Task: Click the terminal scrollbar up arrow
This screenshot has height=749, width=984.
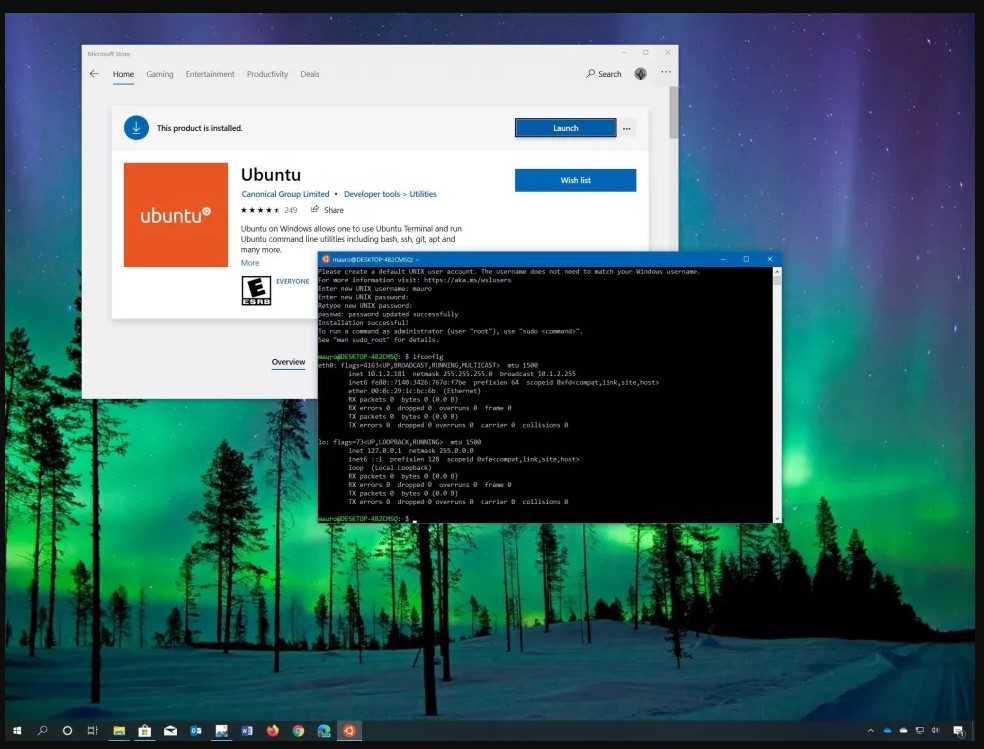Action: 778,272
